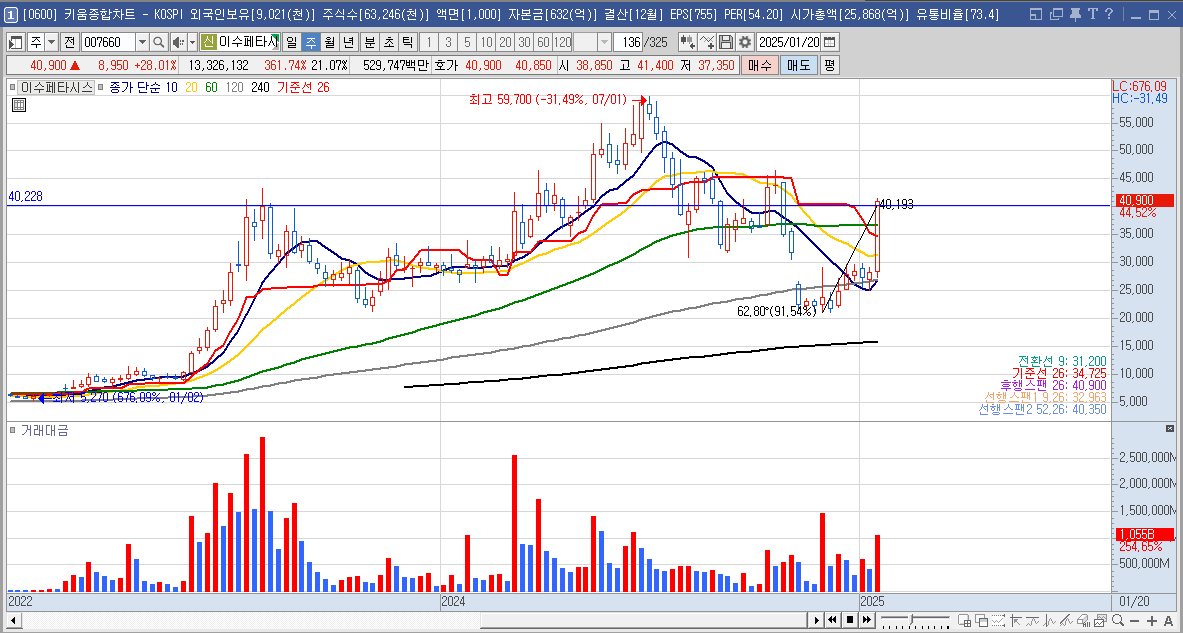Toggle the 초 second period button
The width and height of the screenshot is (1183, 633).
388,42
